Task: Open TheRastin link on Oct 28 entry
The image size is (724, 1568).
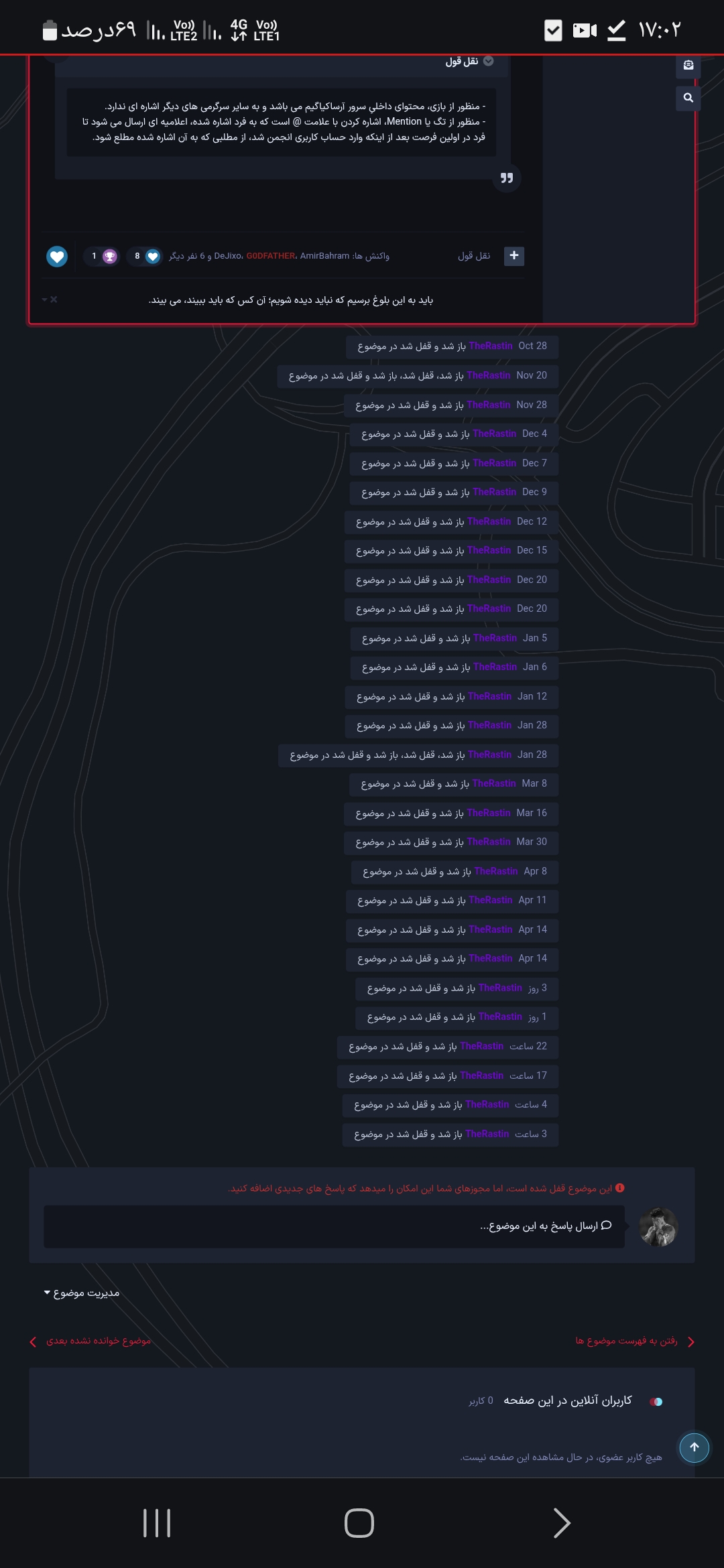Action: click(491, 346)
